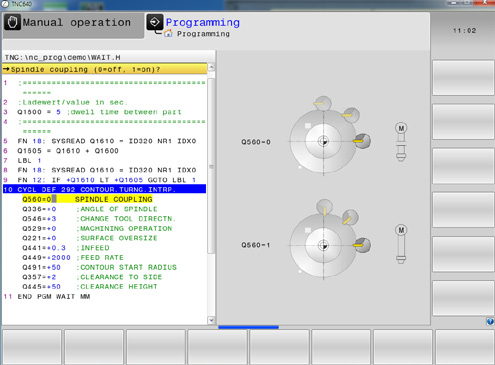Image resolution: width=495 pixels, height=365 pixels.
Task: Select line 1 separator comment of equals signs
Action: [x=104, y=87]
